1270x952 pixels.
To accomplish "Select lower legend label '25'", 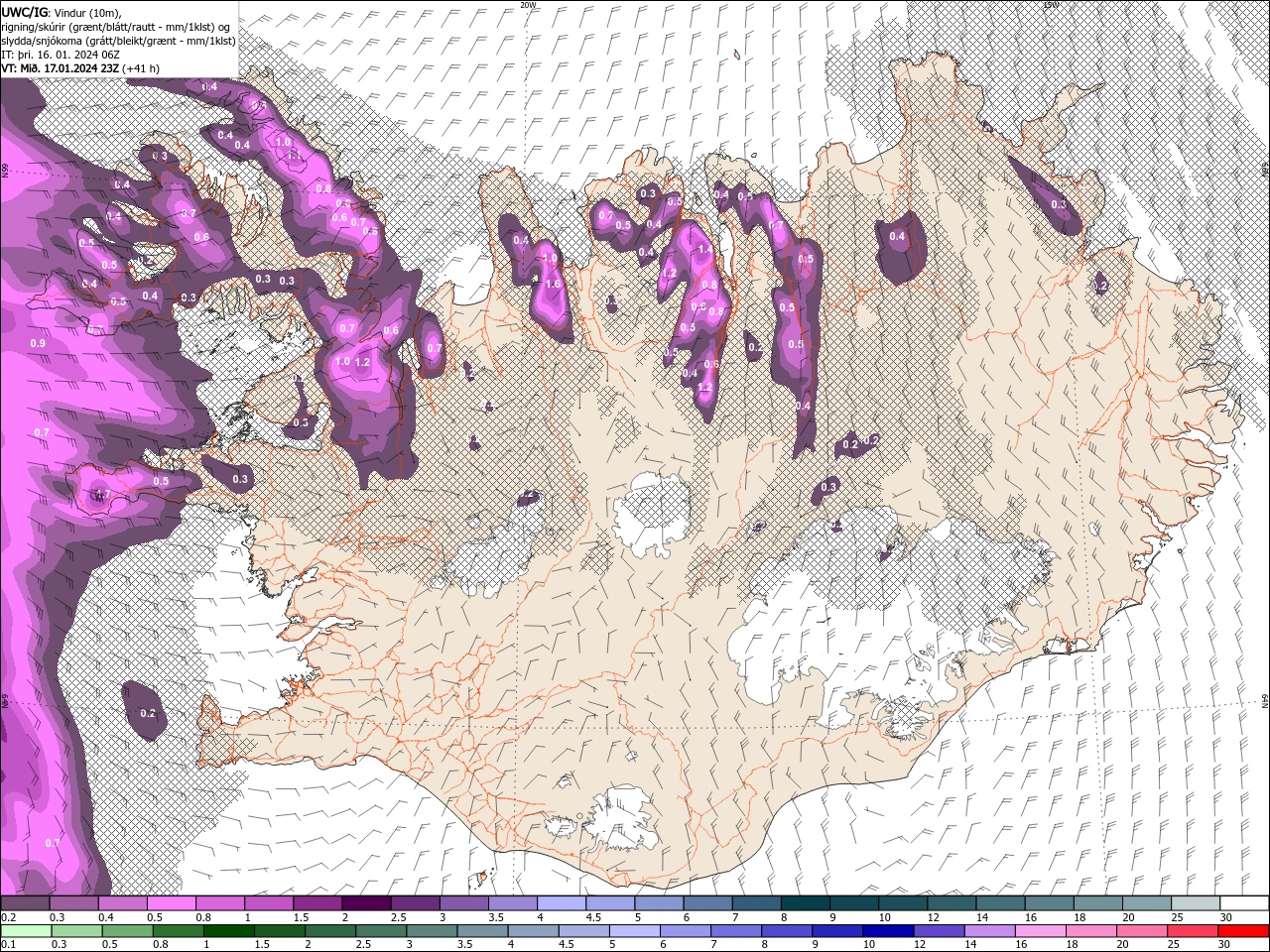I will pyautogui.click(x=1173, y=944).
